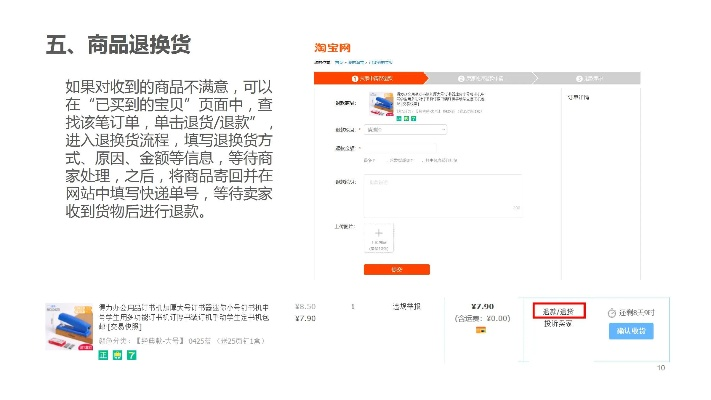Image resolution: width=711 pixels, height=400 pixels.
Task: Click the order details heading in the right panel
Action: pos(578,97)
